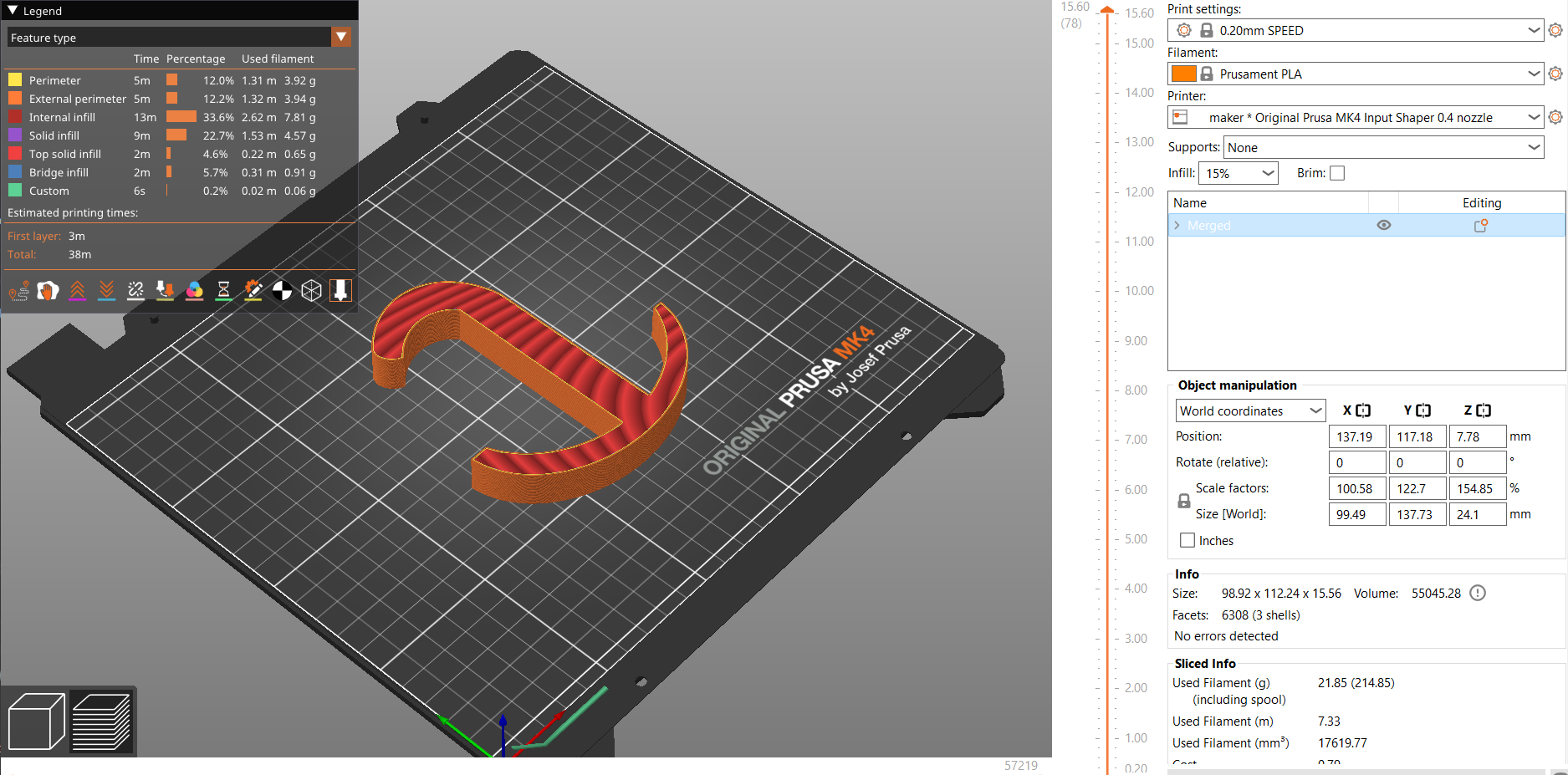Open printer settings tab via gear icon

[x=1555, y=117]
